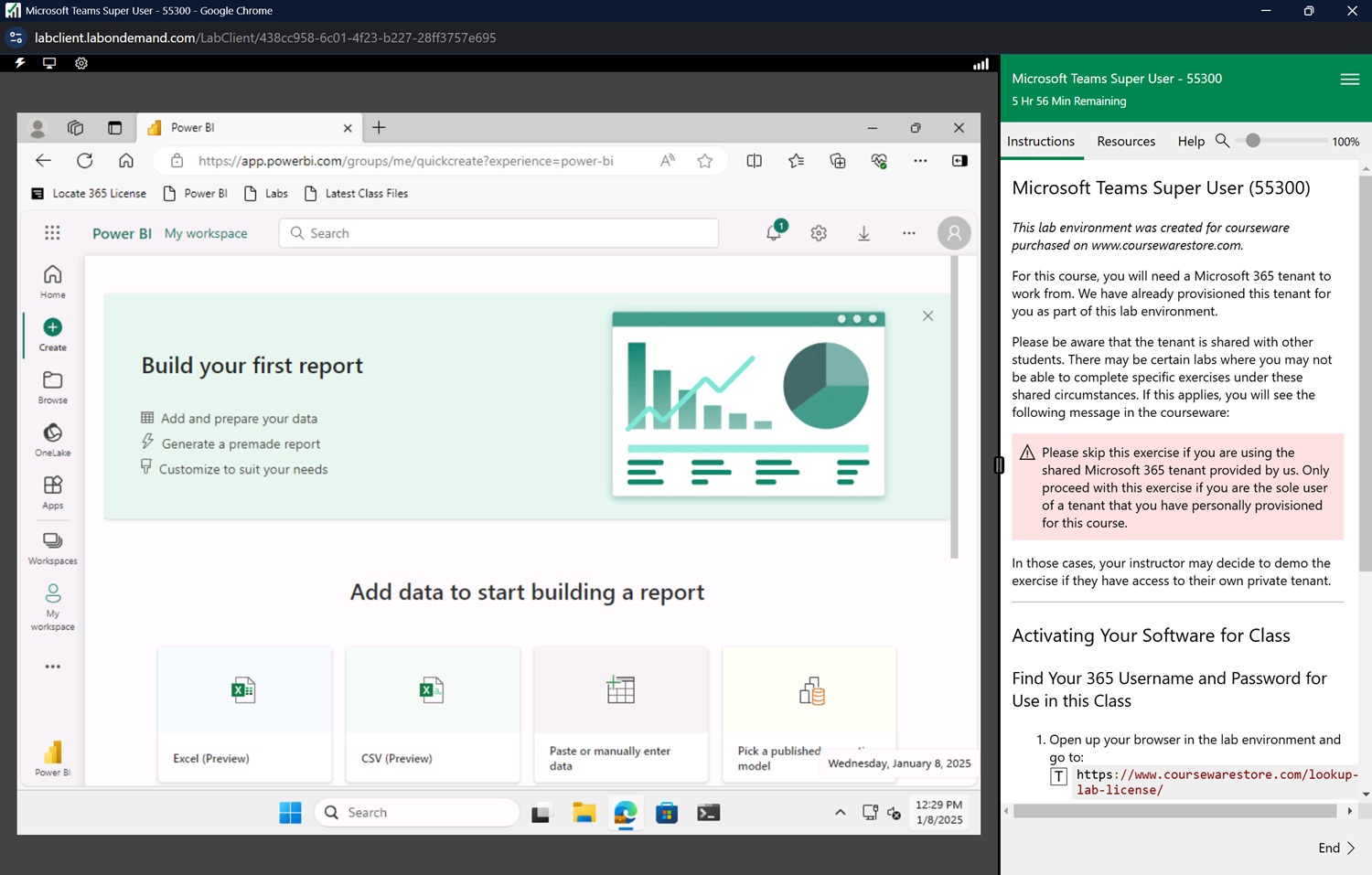The height and width of the screenshot is (875, 1372).
Task: Open the lab display monitor icon
Action: pyautogui.click(x=49, y=63)
